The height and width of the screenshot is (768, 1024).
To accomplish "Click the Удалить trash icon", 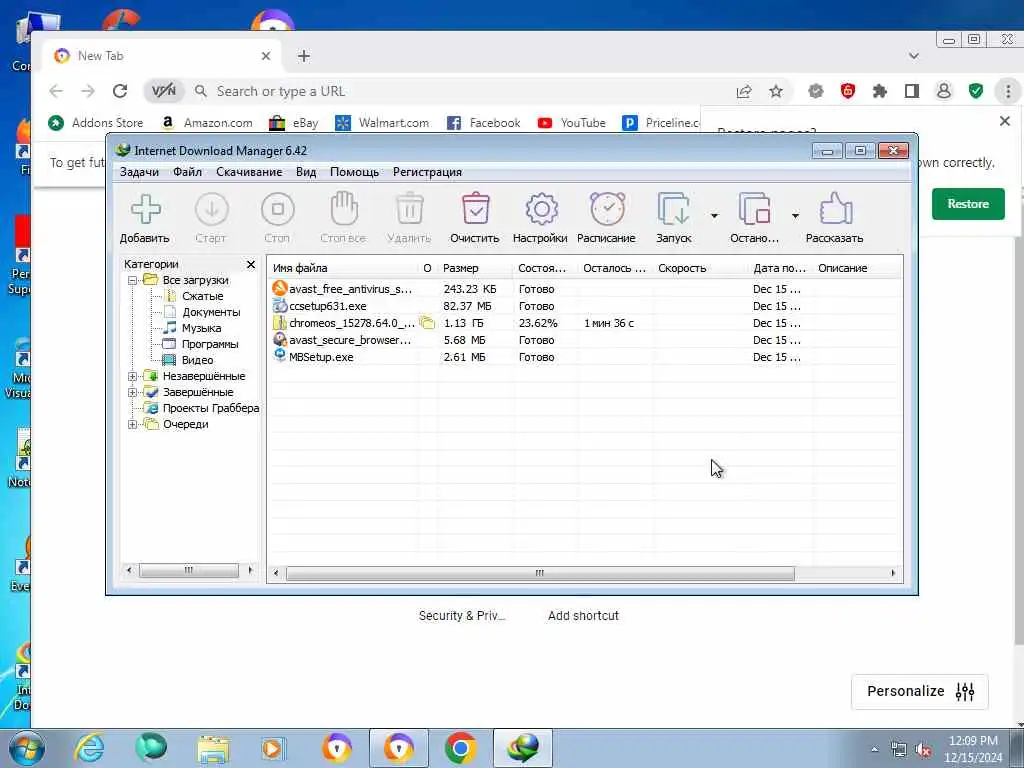I will pos(409,209).
